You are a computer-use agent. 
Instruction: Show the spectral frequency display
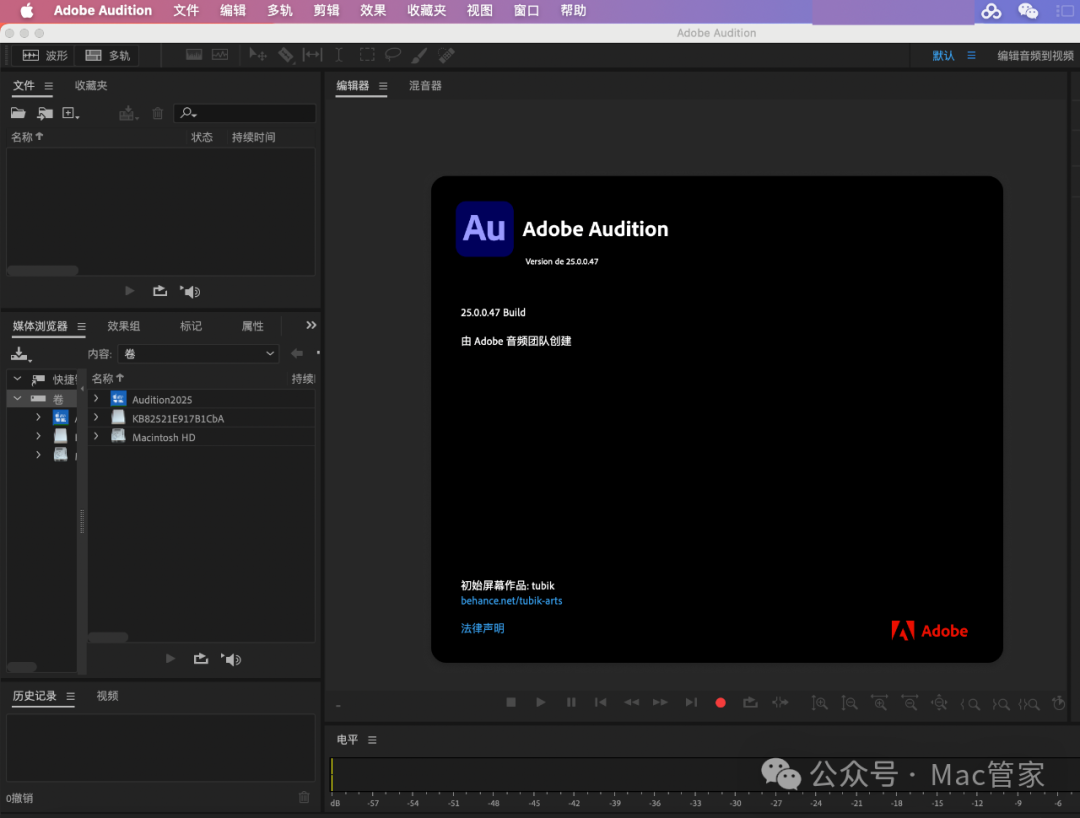[194, 55]
